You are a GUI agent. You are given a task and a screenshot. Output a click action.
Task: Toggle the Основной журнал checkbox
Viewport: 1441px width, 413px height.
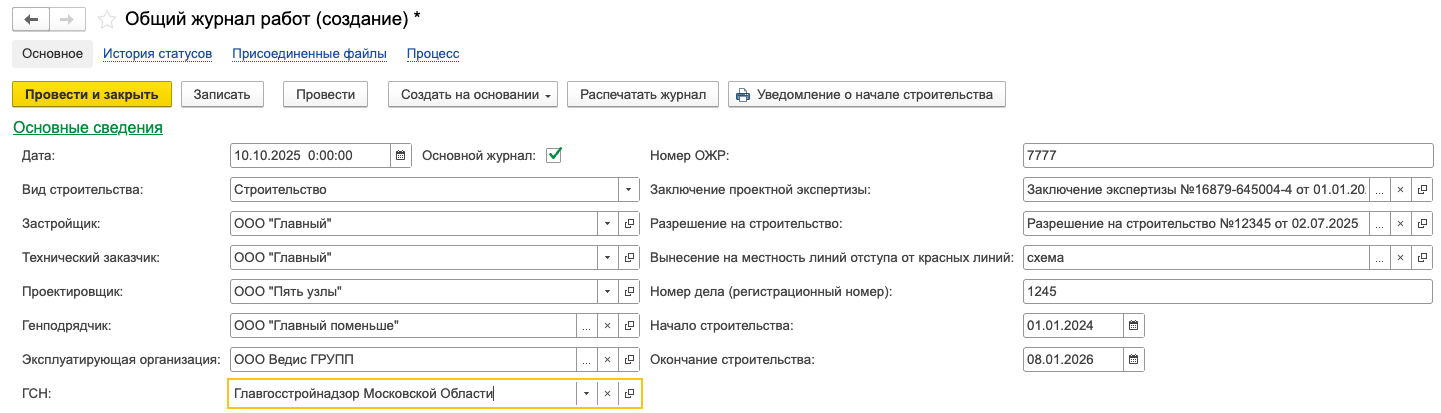pyautogui.click(x=554, y=156)
